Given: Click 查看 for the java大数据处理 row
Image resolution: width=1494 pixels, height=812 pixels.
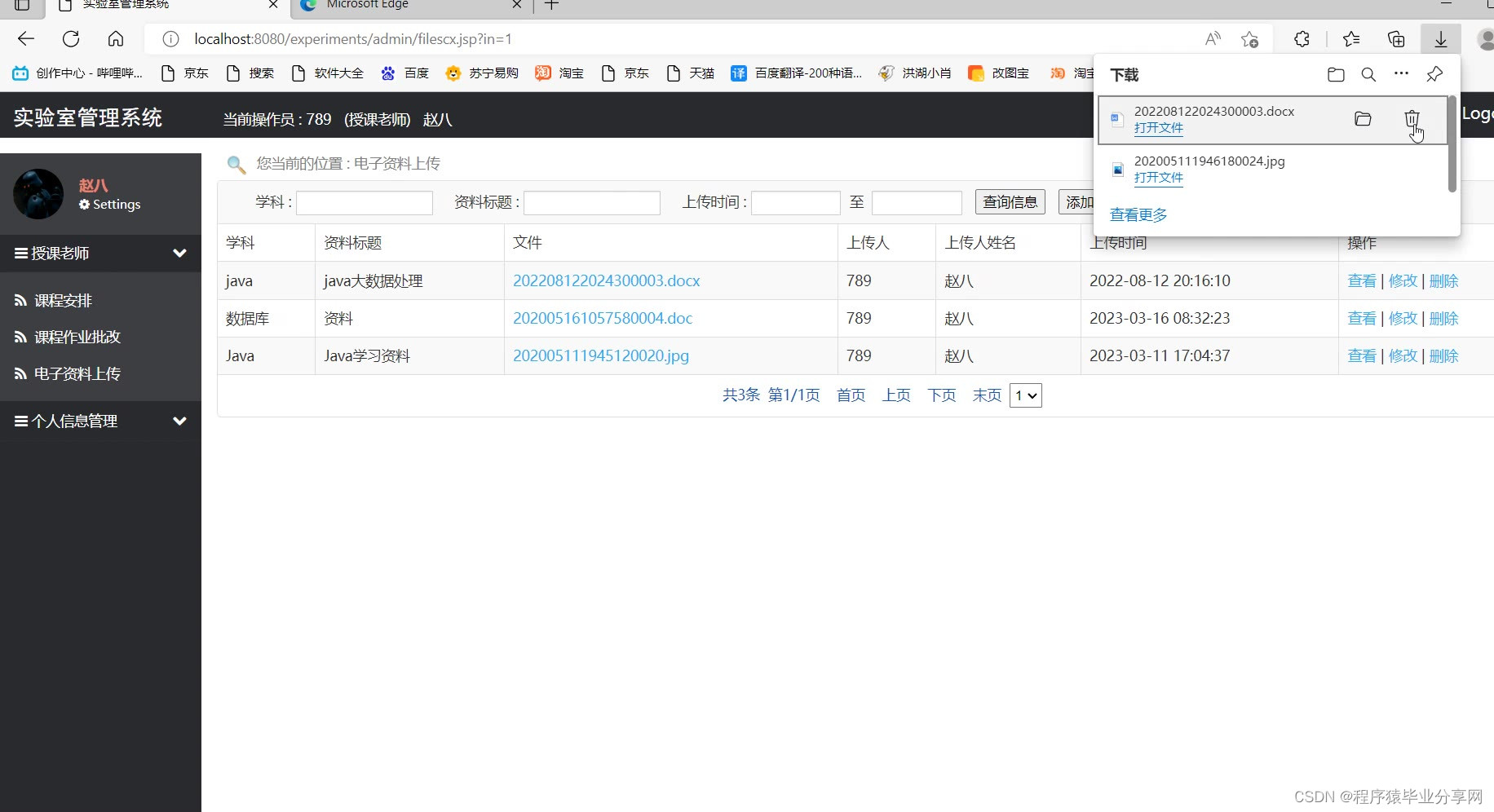Looking at the screenshot, I should [x=1362, y=281].
